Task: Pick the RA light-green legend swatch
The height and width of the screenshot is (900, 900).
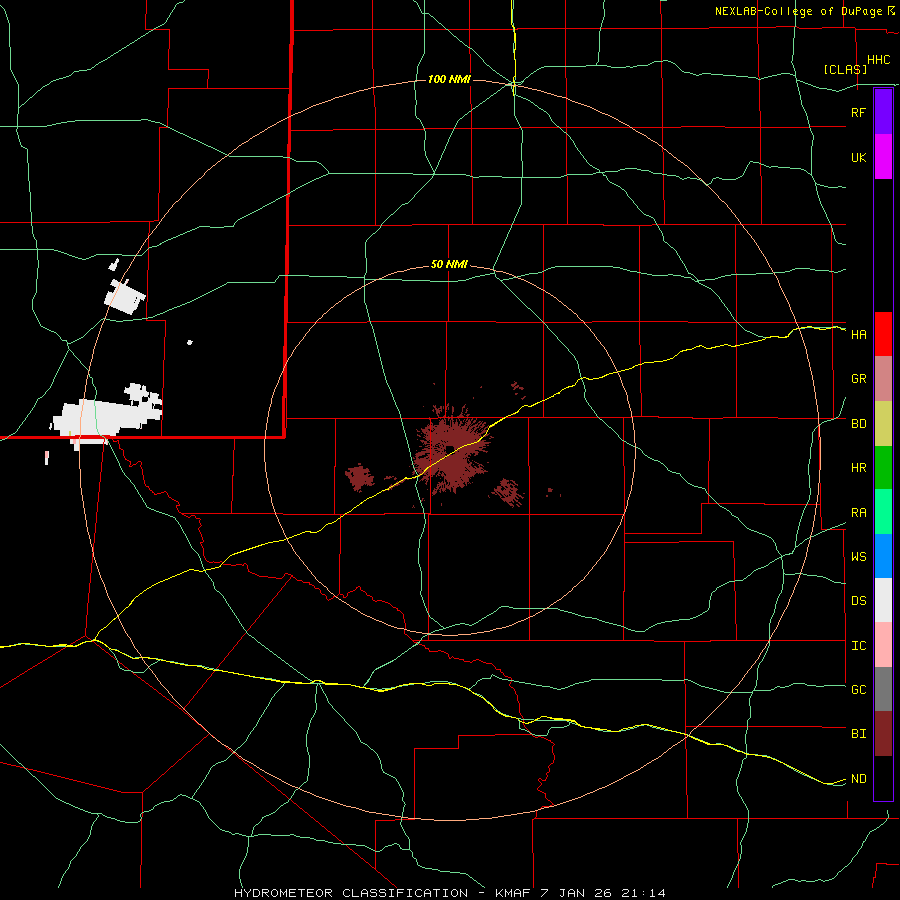Action: (883, 512)
